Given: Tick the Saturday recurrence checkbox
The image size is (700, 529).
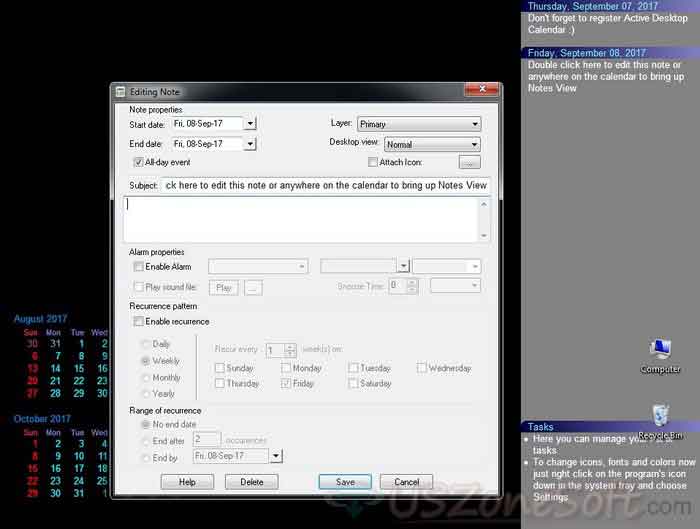Looking at the screenshot, I should tap(353, 383).
